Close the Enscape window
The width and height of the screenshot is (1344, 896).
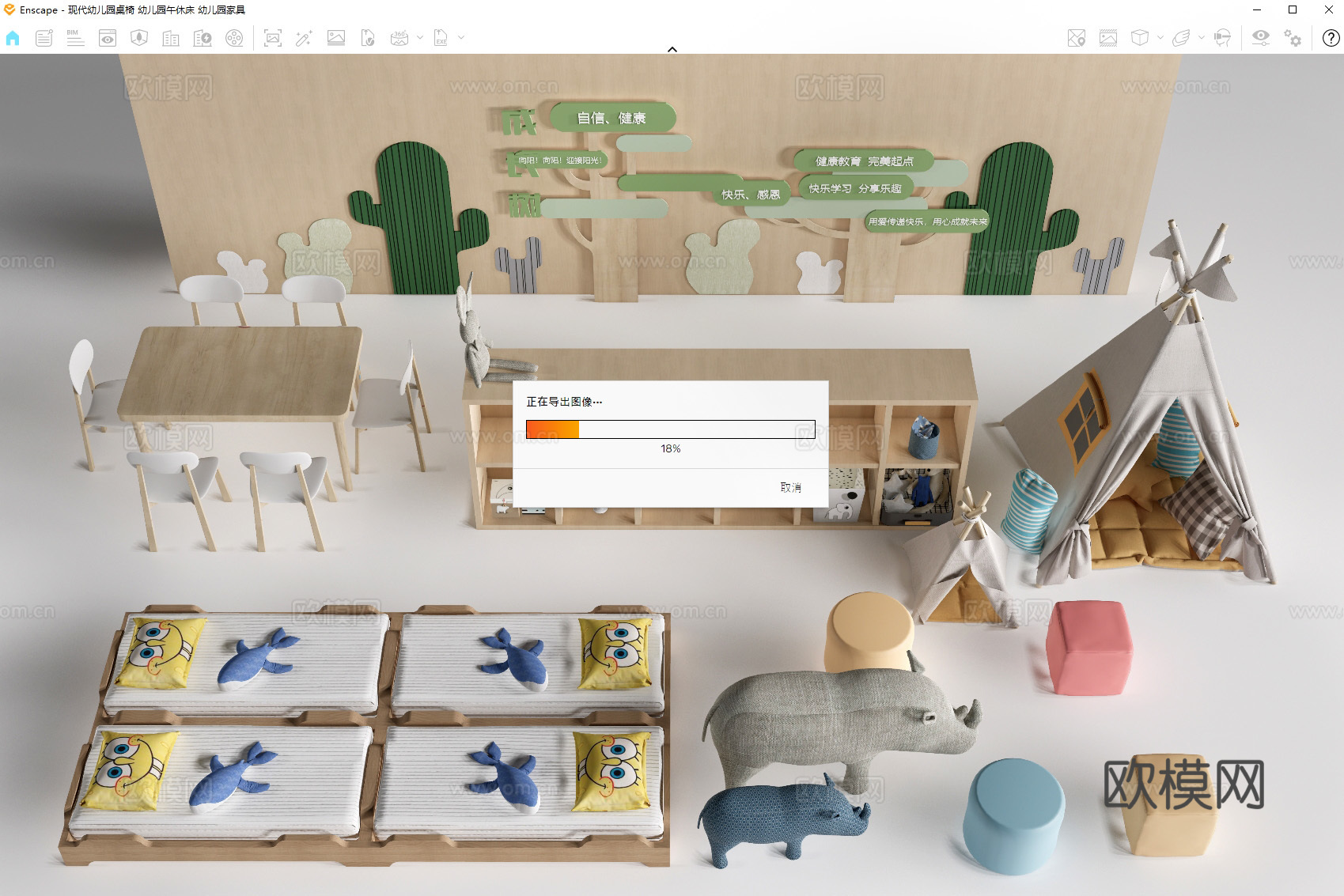coord(1328,9)
